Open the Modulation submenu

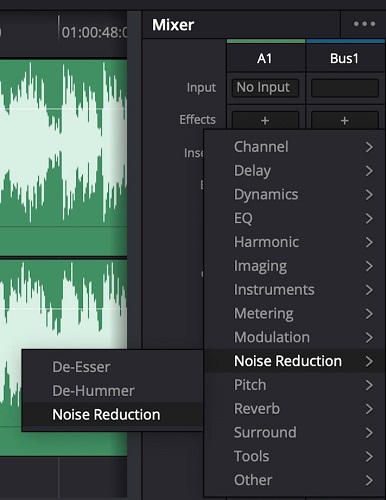(294, 337)
